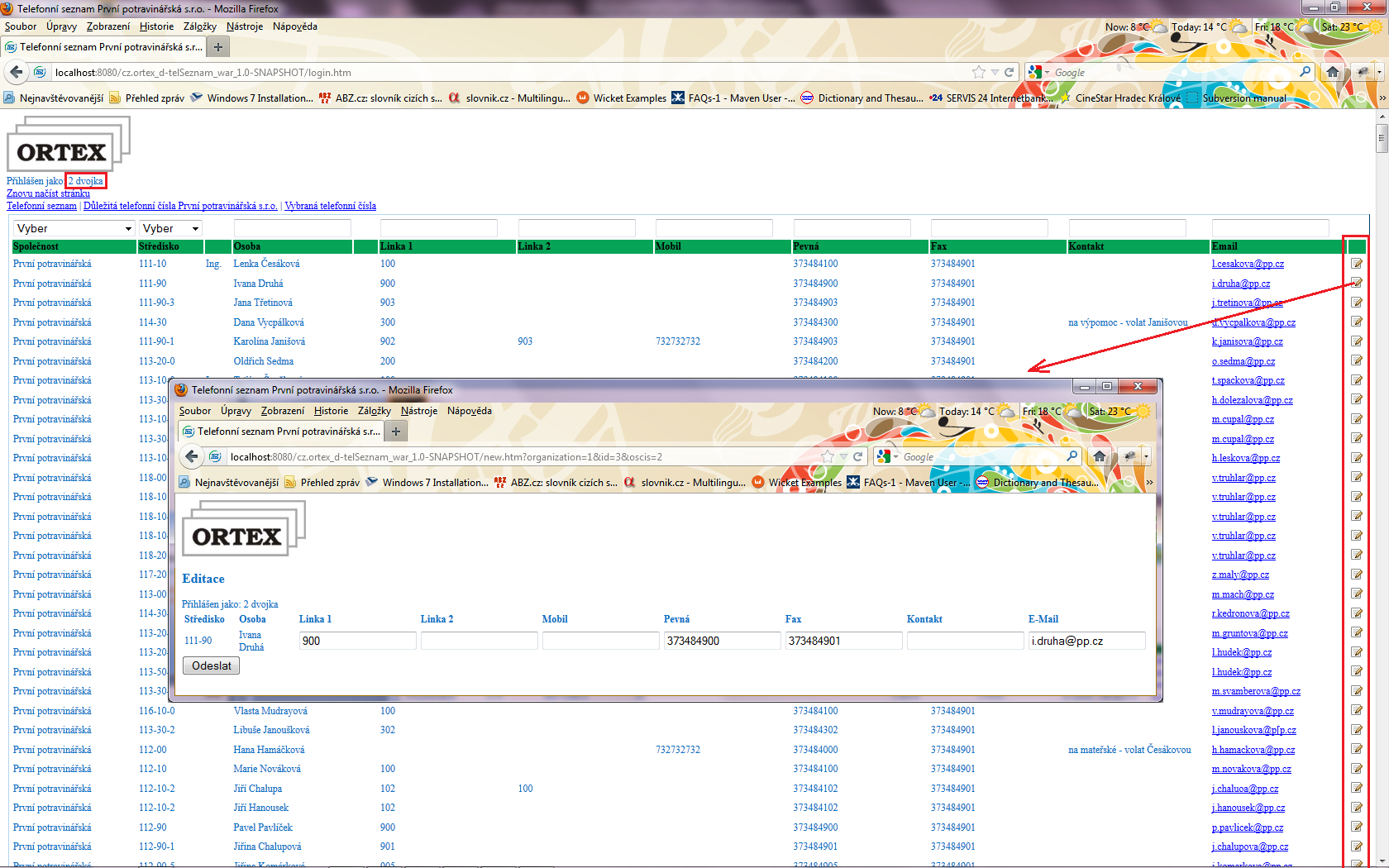The image size is (1389, 868).
Task: Click edit icon in Karolína Janišová row
Action: point(1357,341)
